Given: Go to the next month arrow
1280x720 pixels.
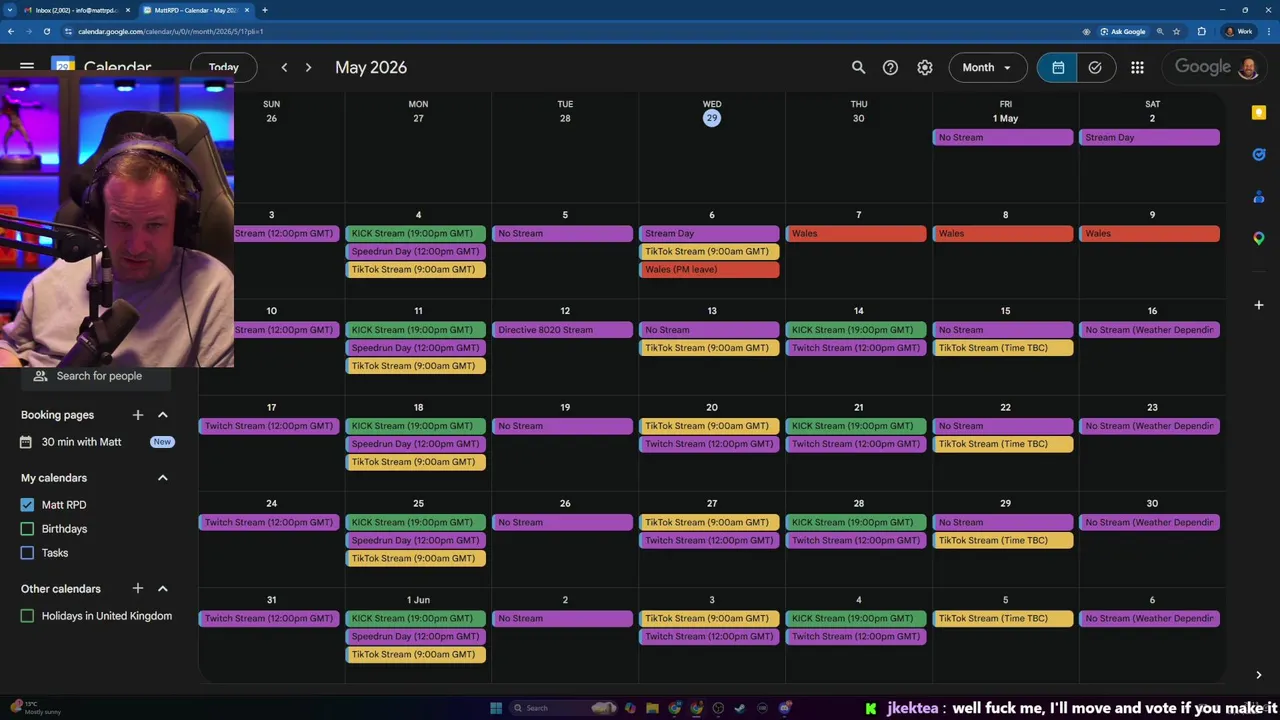Looking at the screenshot, I should [x=308, y=67].
